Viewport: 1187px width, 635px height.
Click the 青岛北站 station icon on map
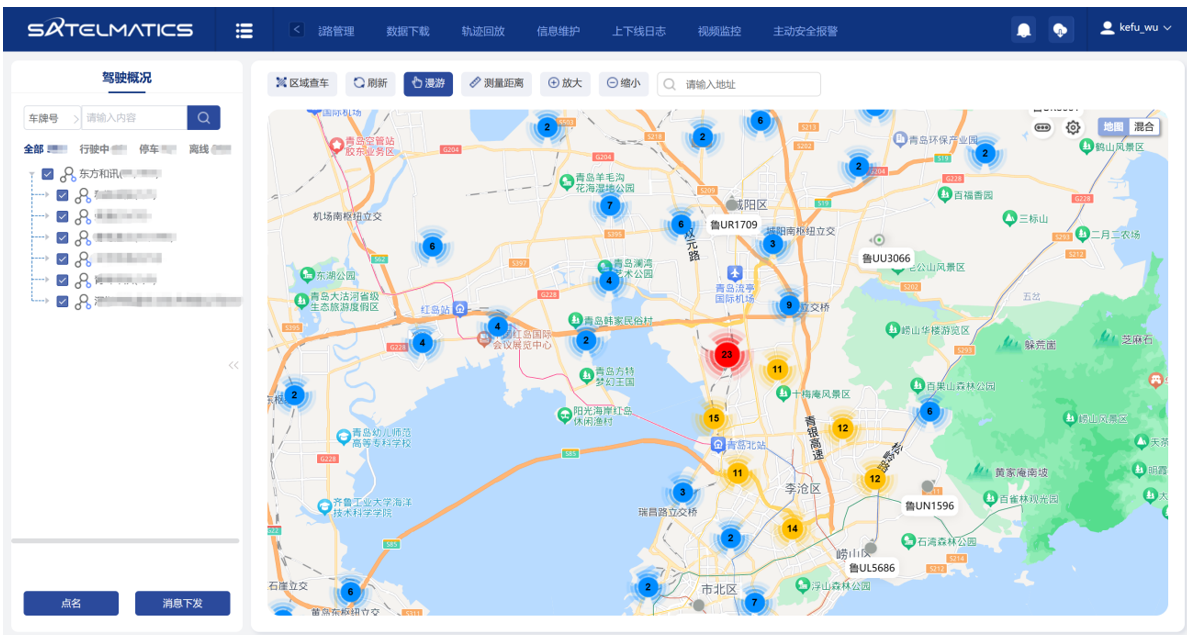[718, 444]
